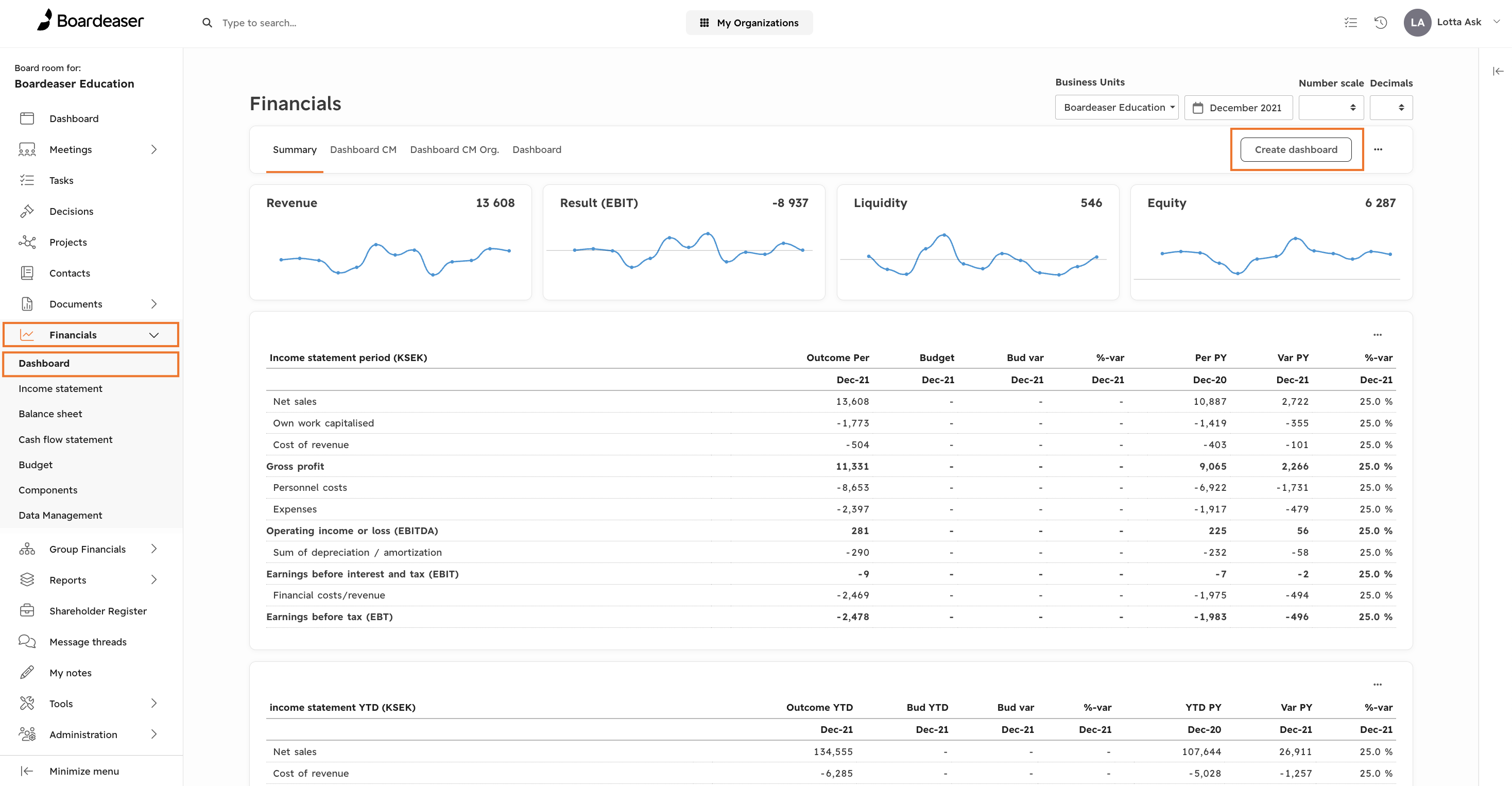Click the Create dashboard button

[1296, 150]
